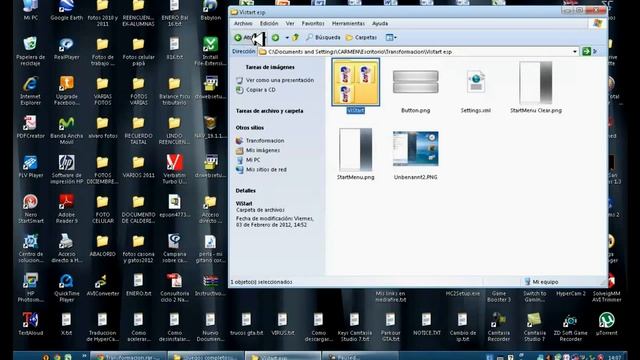The width and height of the screenshot is (640, 360).
Task: Switch to Transformacion.rar taskbar button
Action: point(128,356)
